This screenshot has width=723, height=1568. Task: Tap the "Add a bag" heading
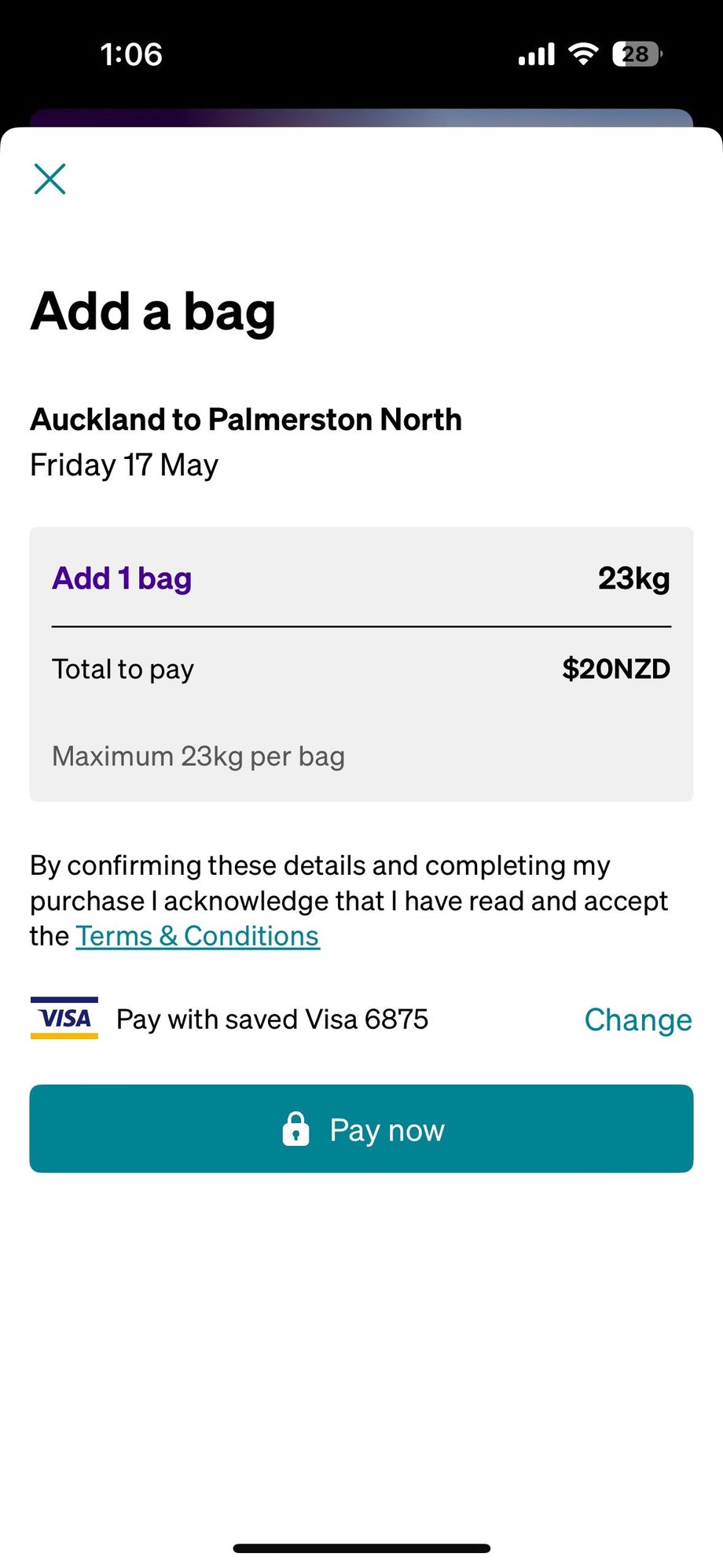[153, 311]
